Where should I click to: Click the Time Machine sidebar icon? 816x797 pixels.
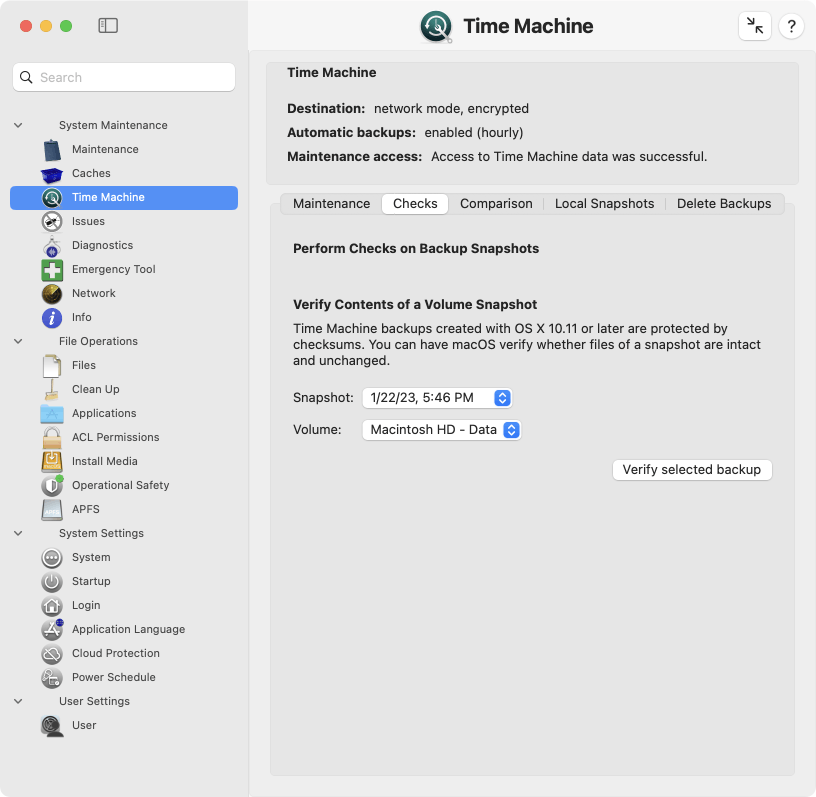click(x=52, y=197)
